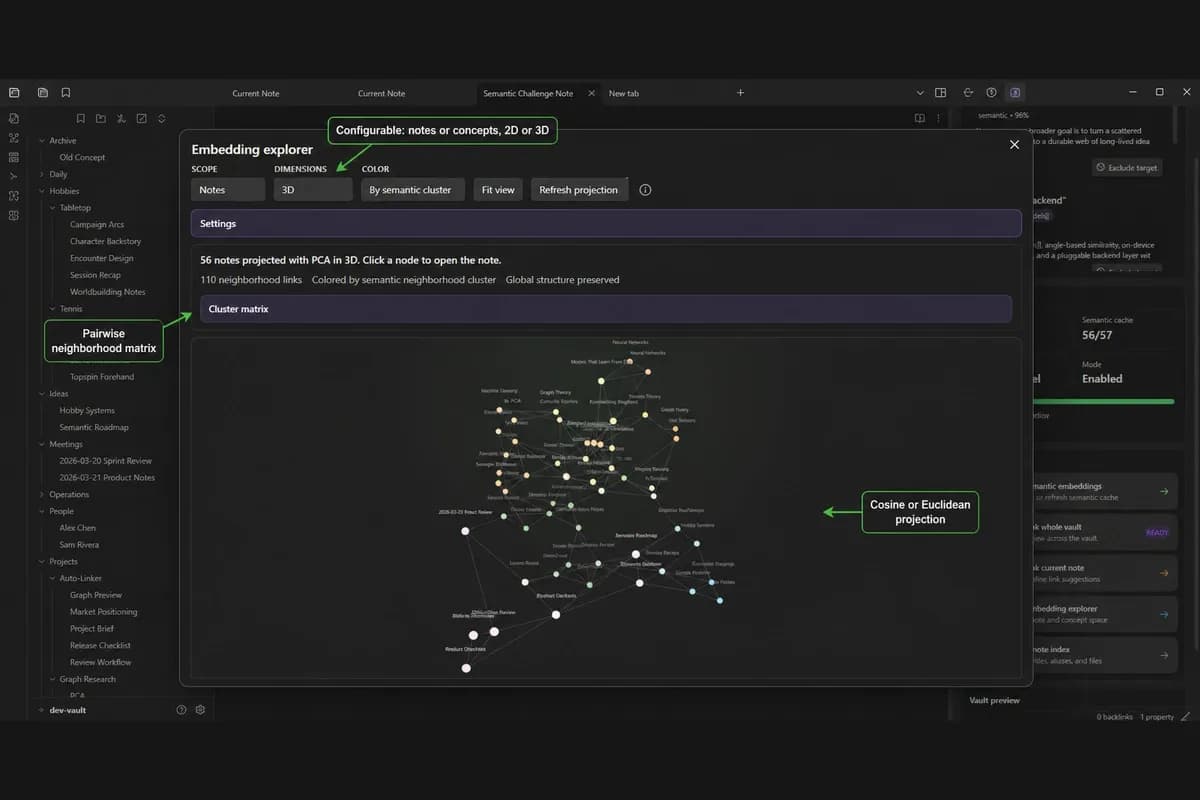The height and width of the screenshot is (800, 1200).
Task: Click the bookmark-shaped icon in the explorer toolbar
Action: point(81,119)
